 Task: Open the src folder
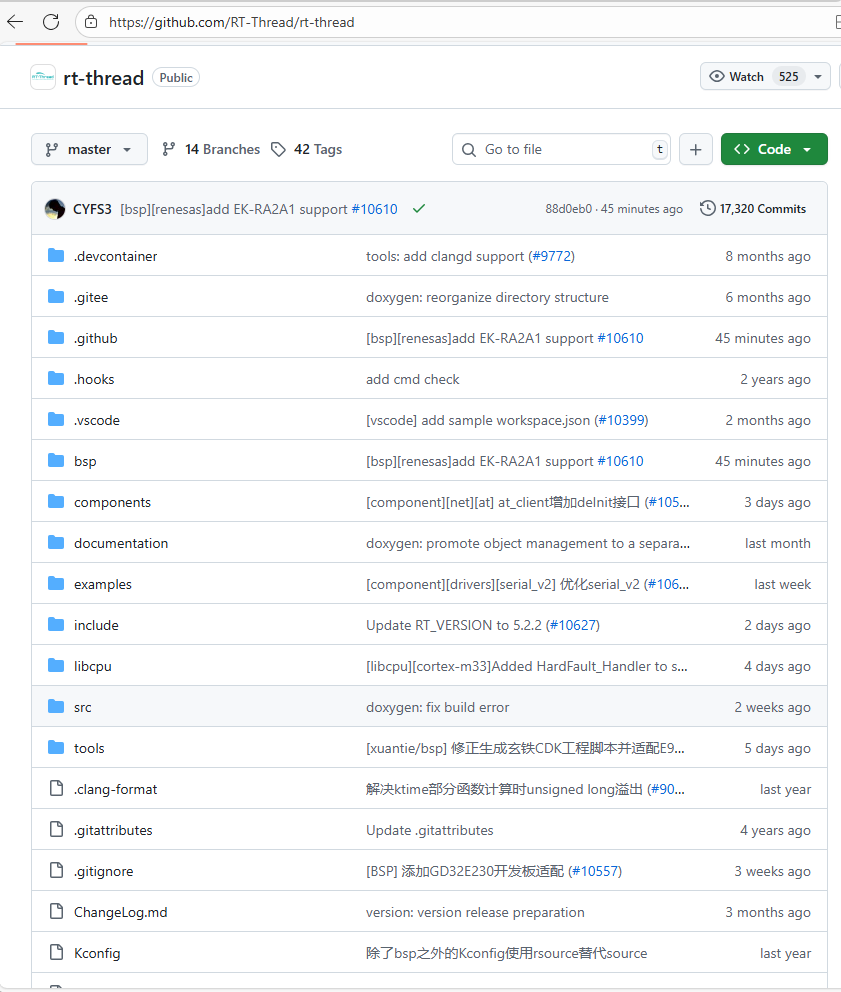point(82,707)
